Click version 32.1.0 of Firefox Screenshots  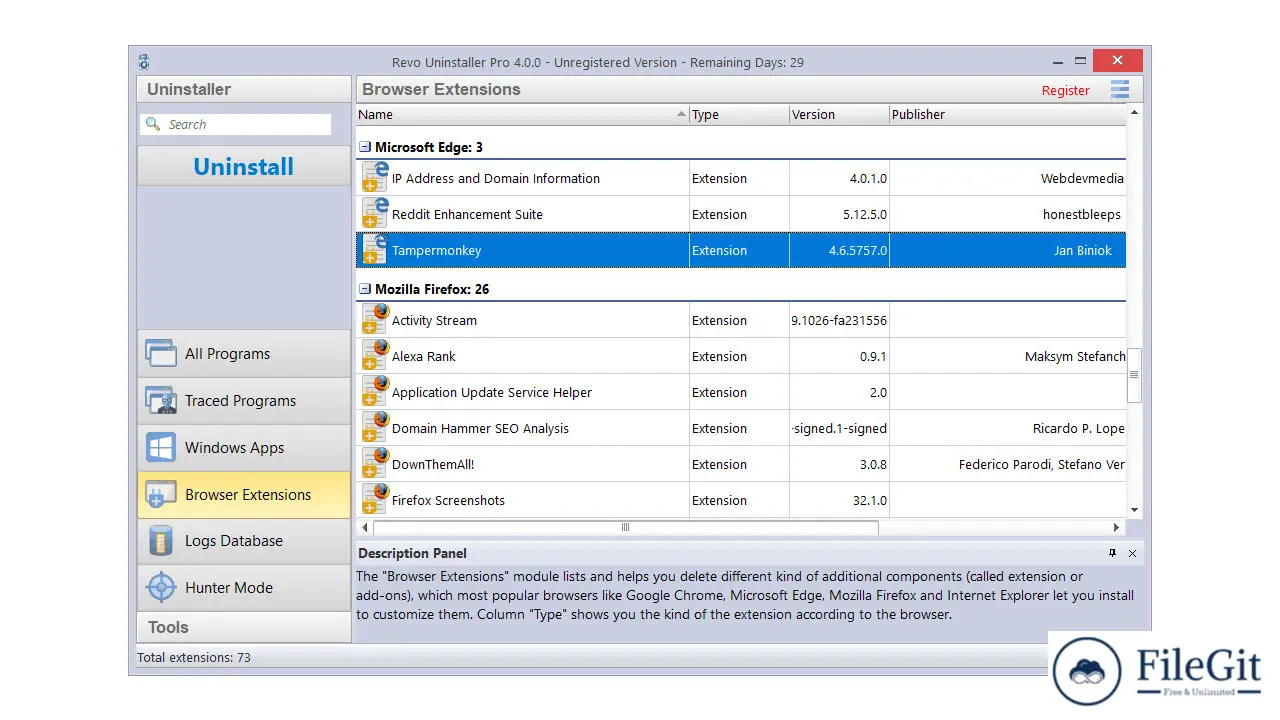(x=839, y=500)
